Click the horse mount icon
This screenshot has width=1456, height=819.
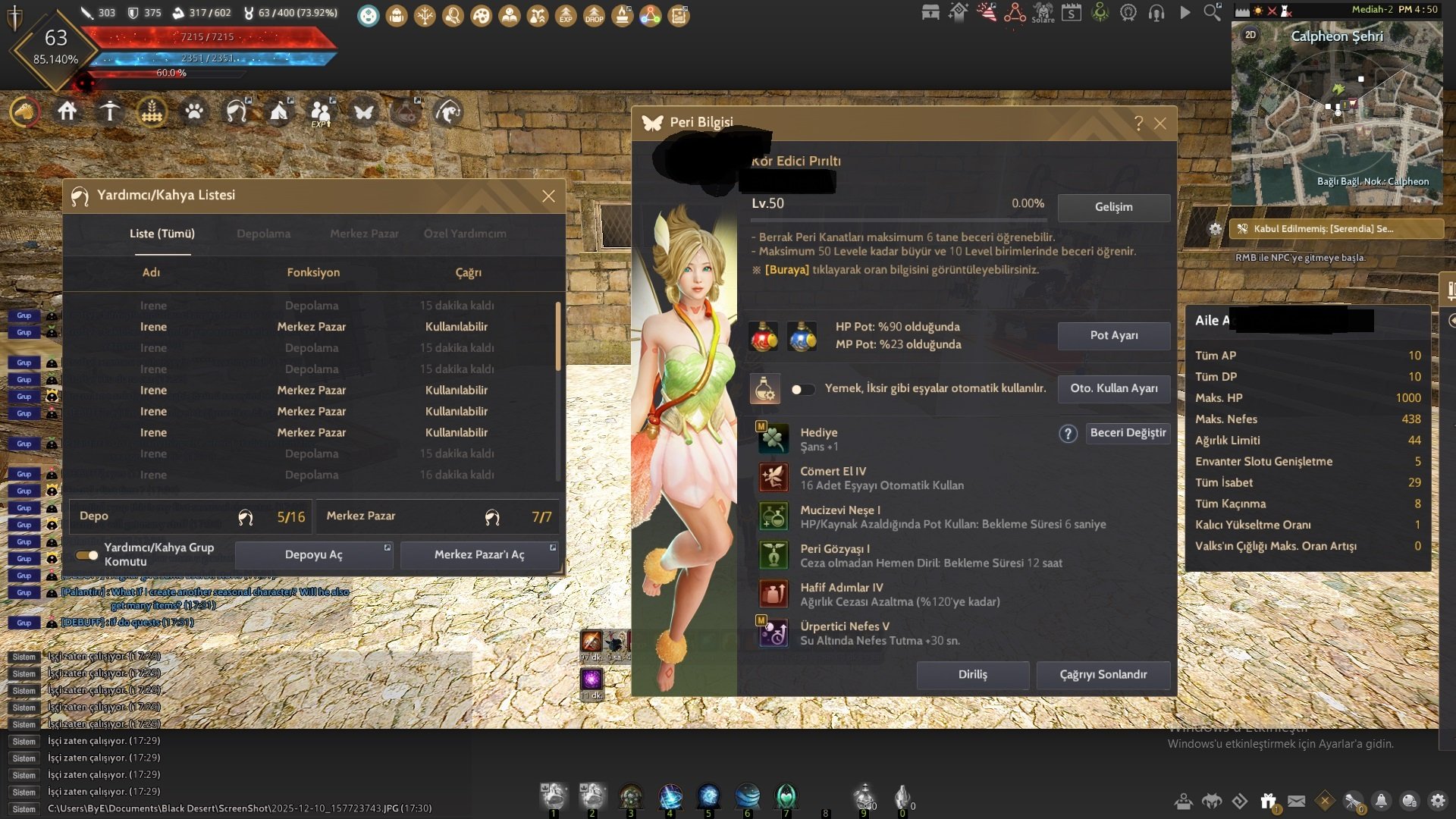click(24, 112)
